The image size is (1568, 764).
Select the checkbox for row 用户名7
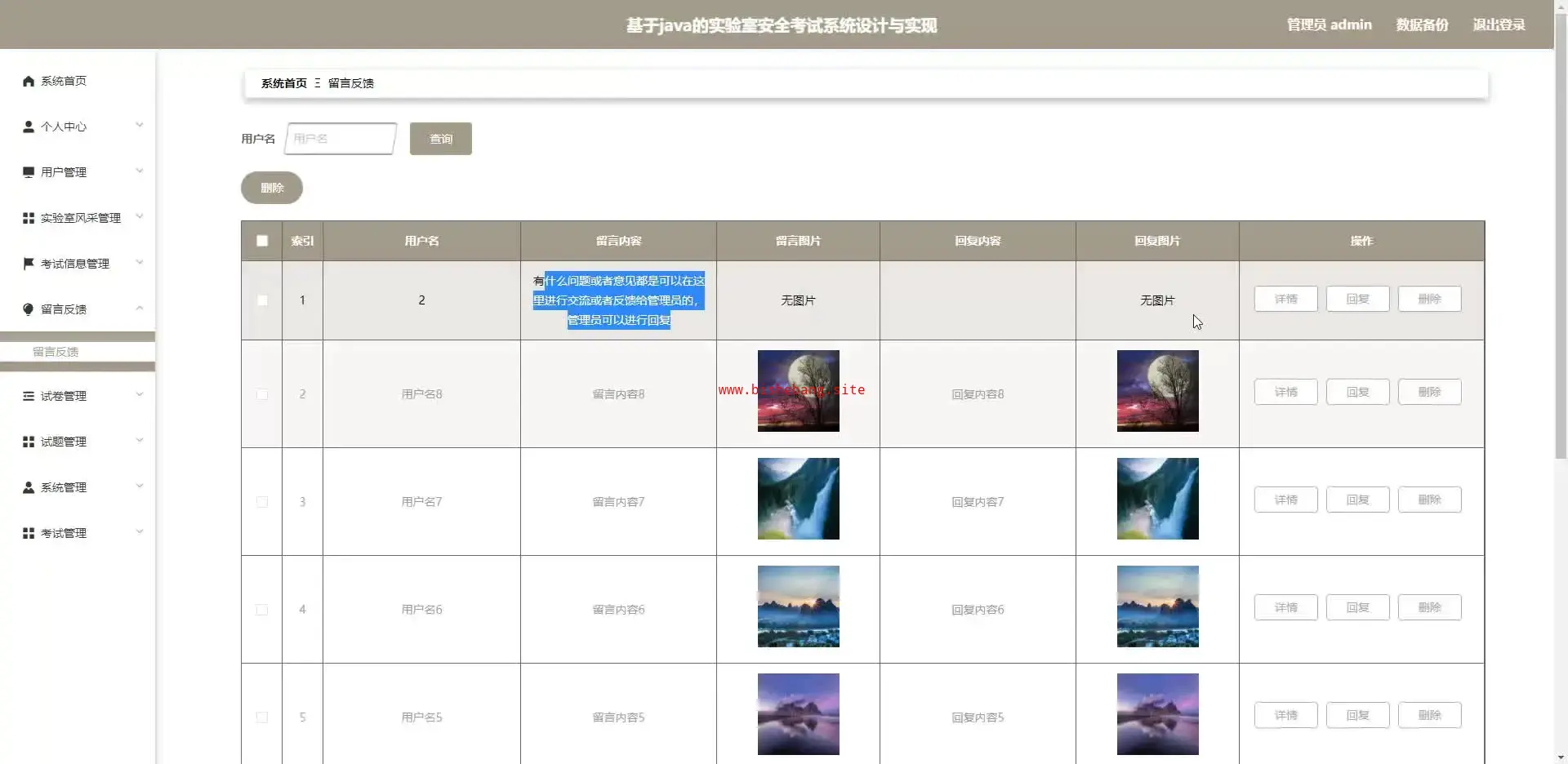(x=262, y=502)
